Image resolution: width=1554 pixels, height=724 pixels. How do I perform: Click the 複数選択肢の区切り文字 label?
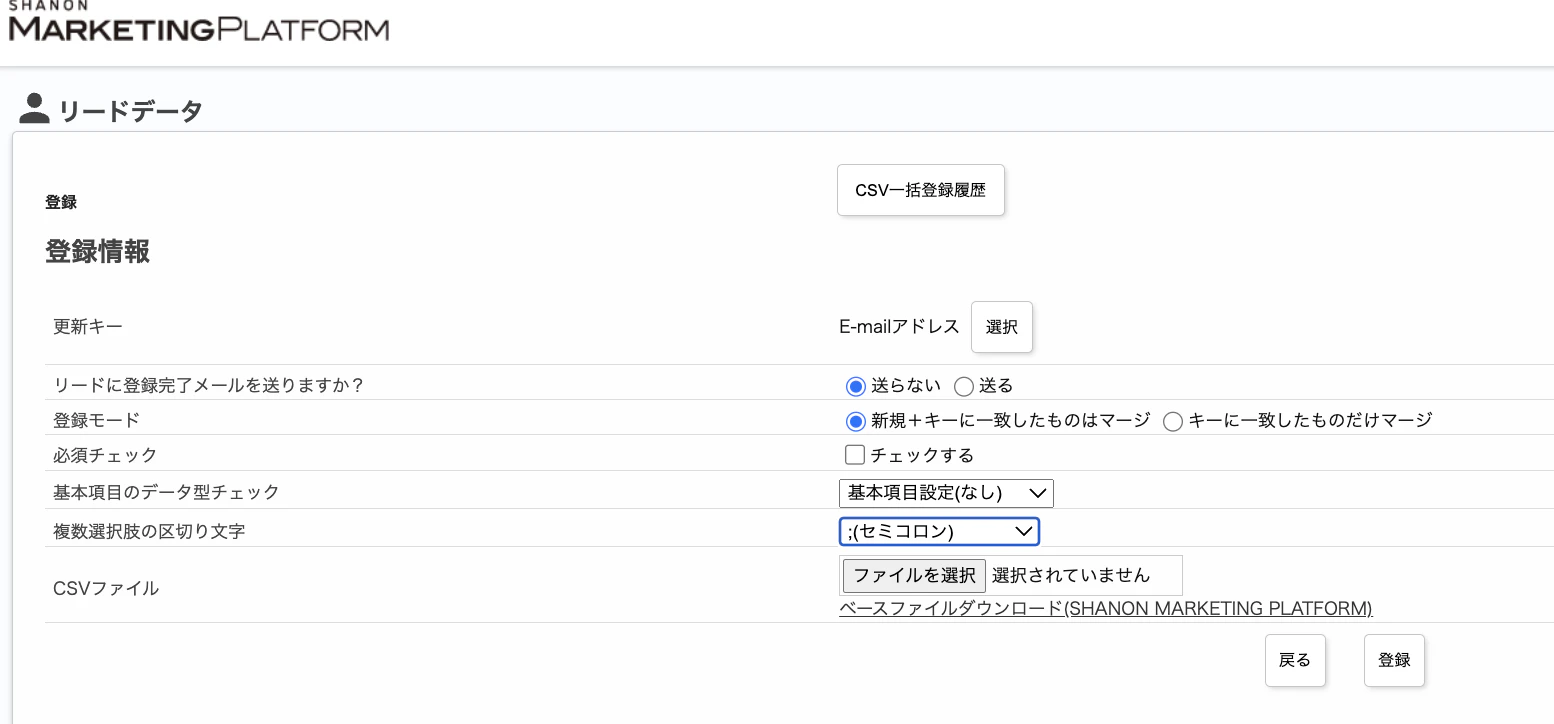149,531
